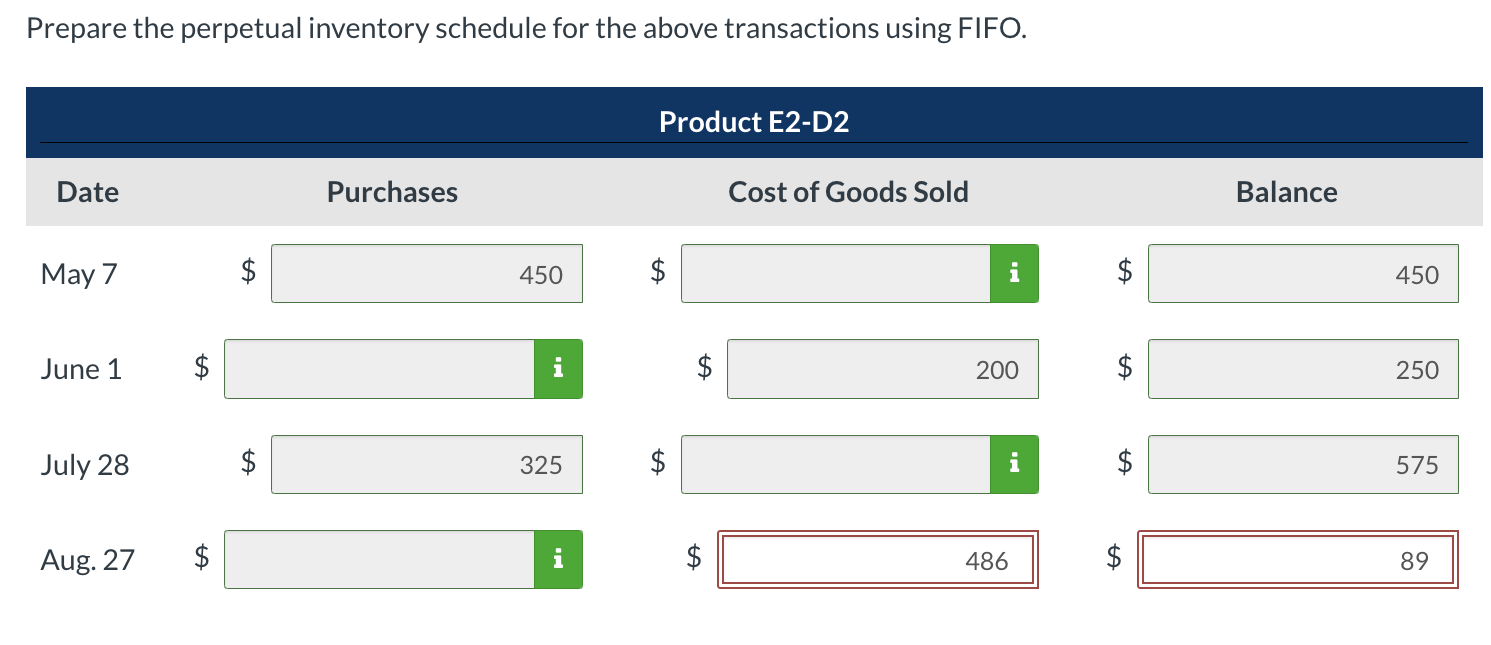
Task: Click the info icon in Aug. 27 Purchases
Action: 558,560
